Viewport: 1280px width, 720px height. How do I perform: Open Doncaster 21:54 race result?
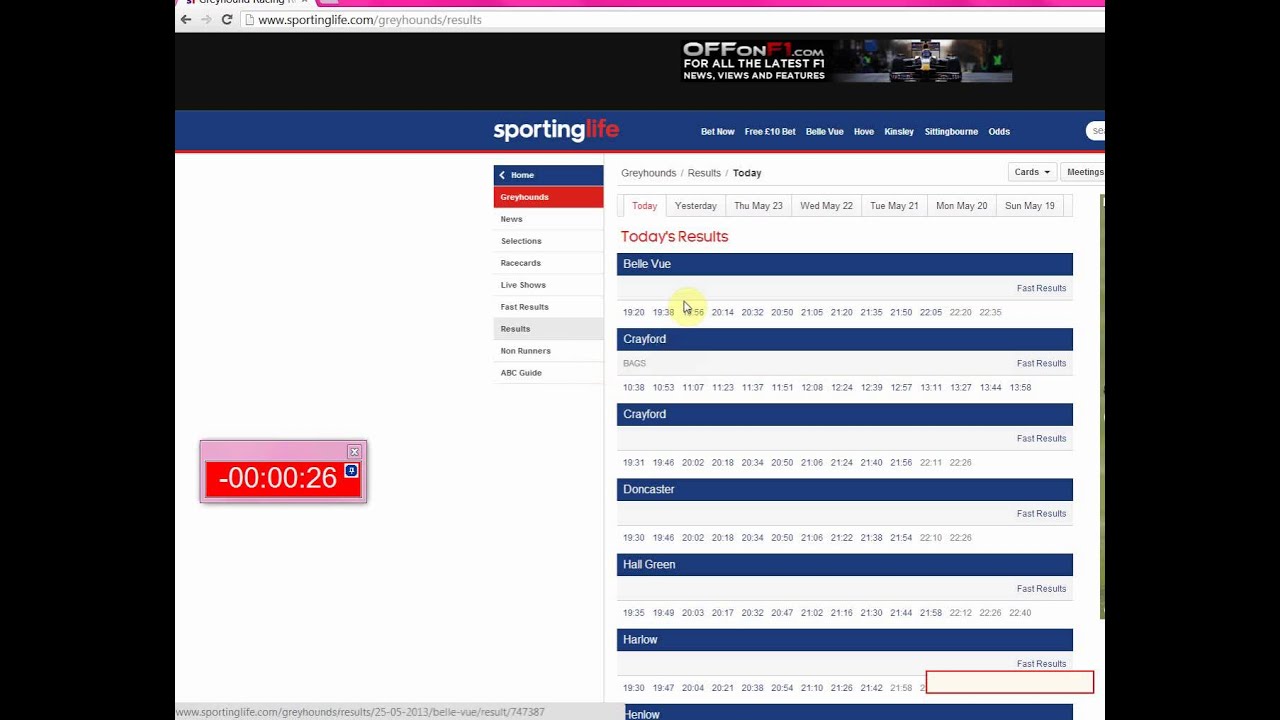(901, 537)
